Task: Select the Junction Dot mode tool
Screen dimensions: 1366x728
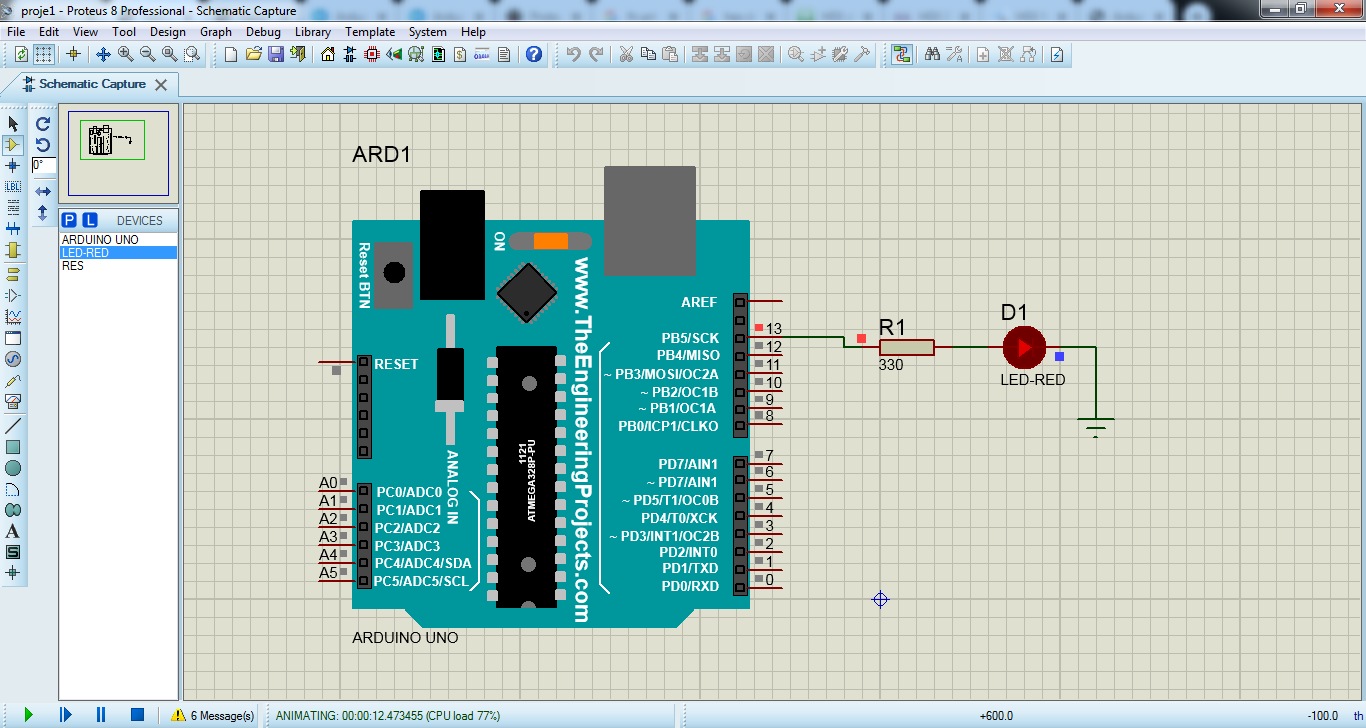Action: [13, 166]
